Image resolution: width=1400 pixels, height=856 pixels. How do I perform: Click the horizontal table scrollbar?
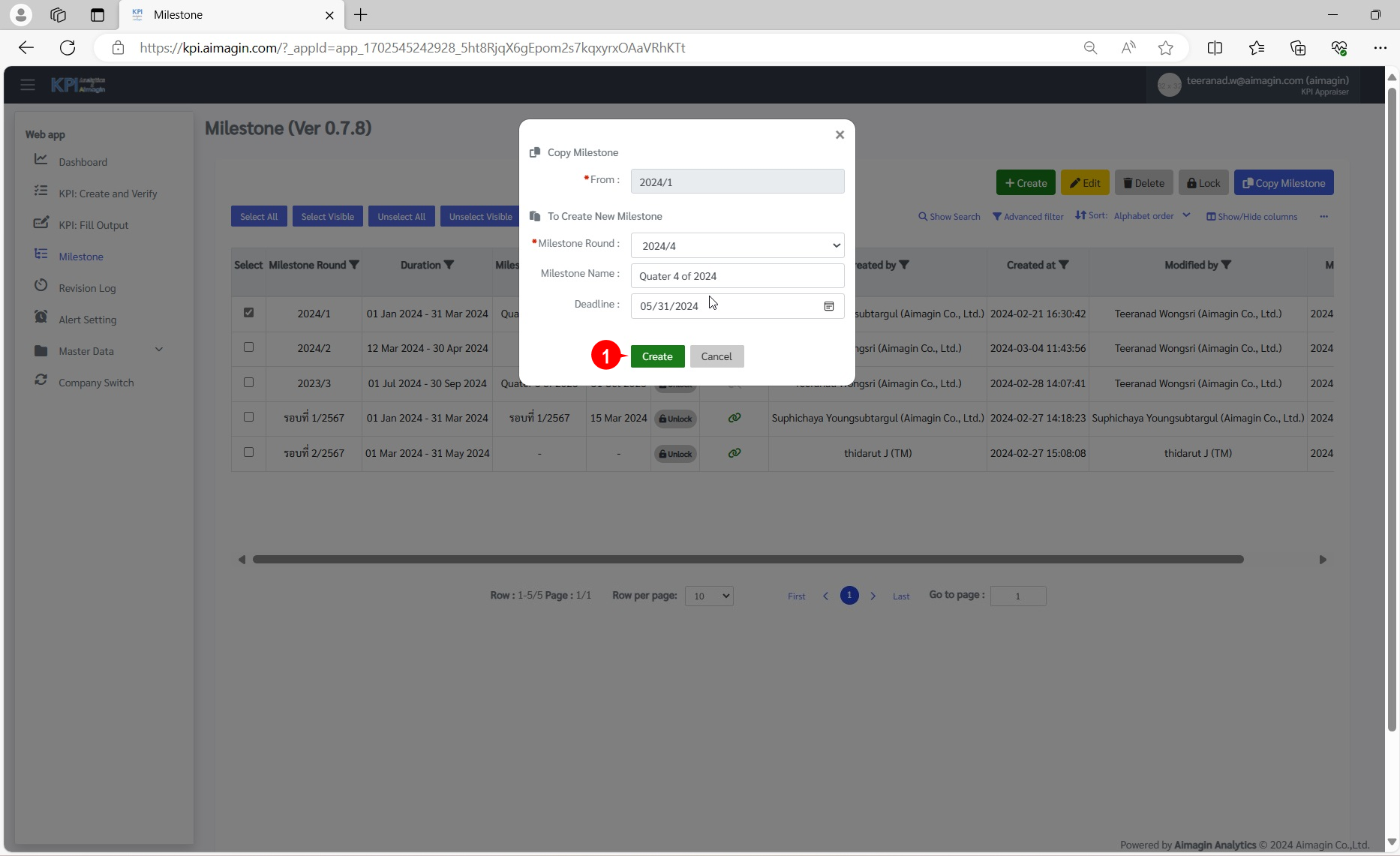pos(747,560)
